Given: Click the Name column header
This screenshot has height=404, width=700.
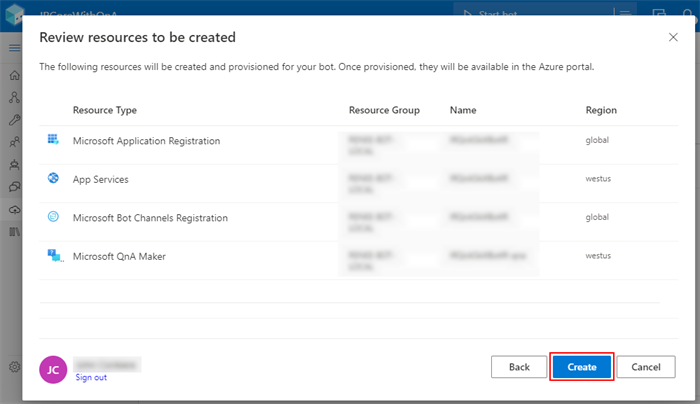Looking at the screenshot, I should (x=463, y=110).
